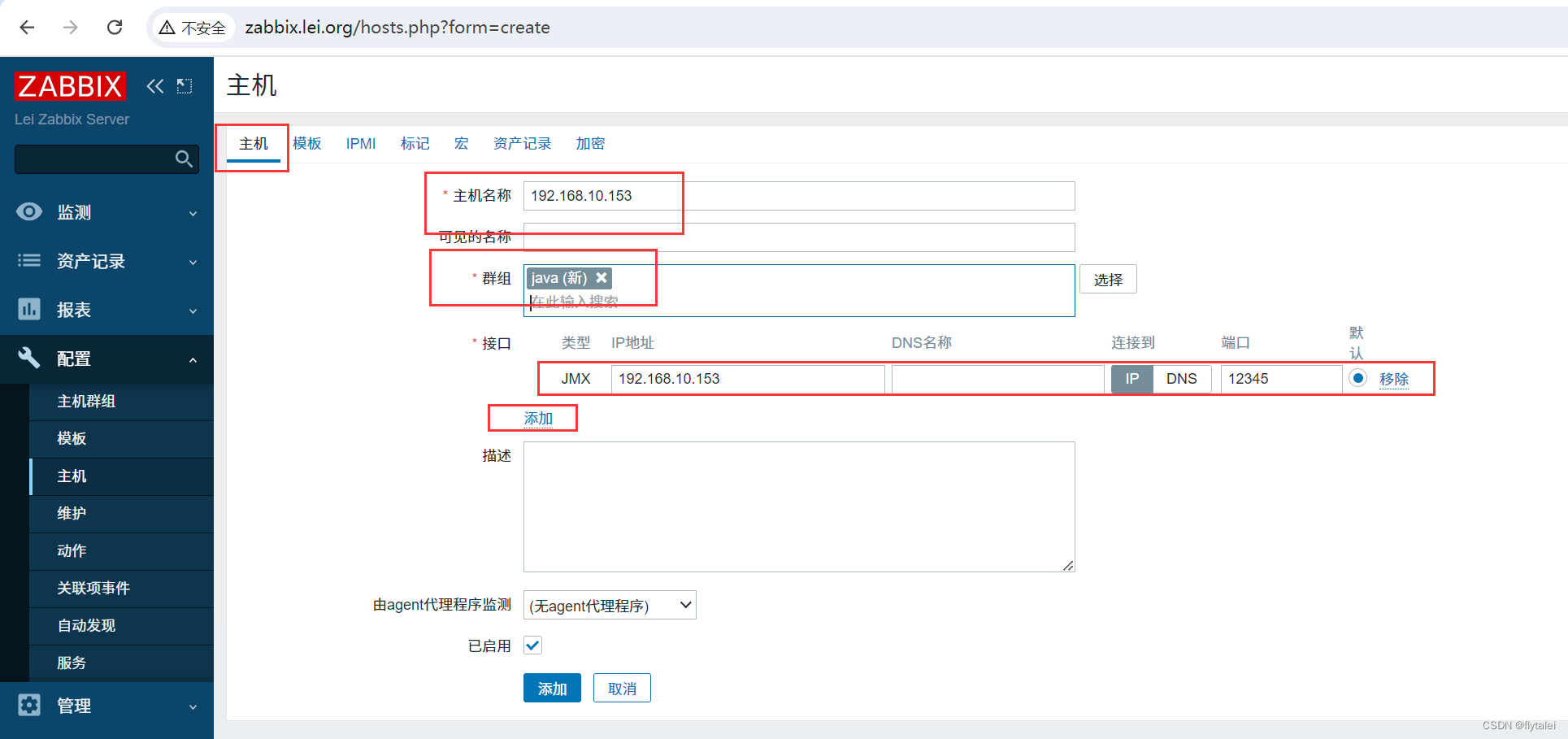Click the blue 添加 submit button

pos(552,688)
